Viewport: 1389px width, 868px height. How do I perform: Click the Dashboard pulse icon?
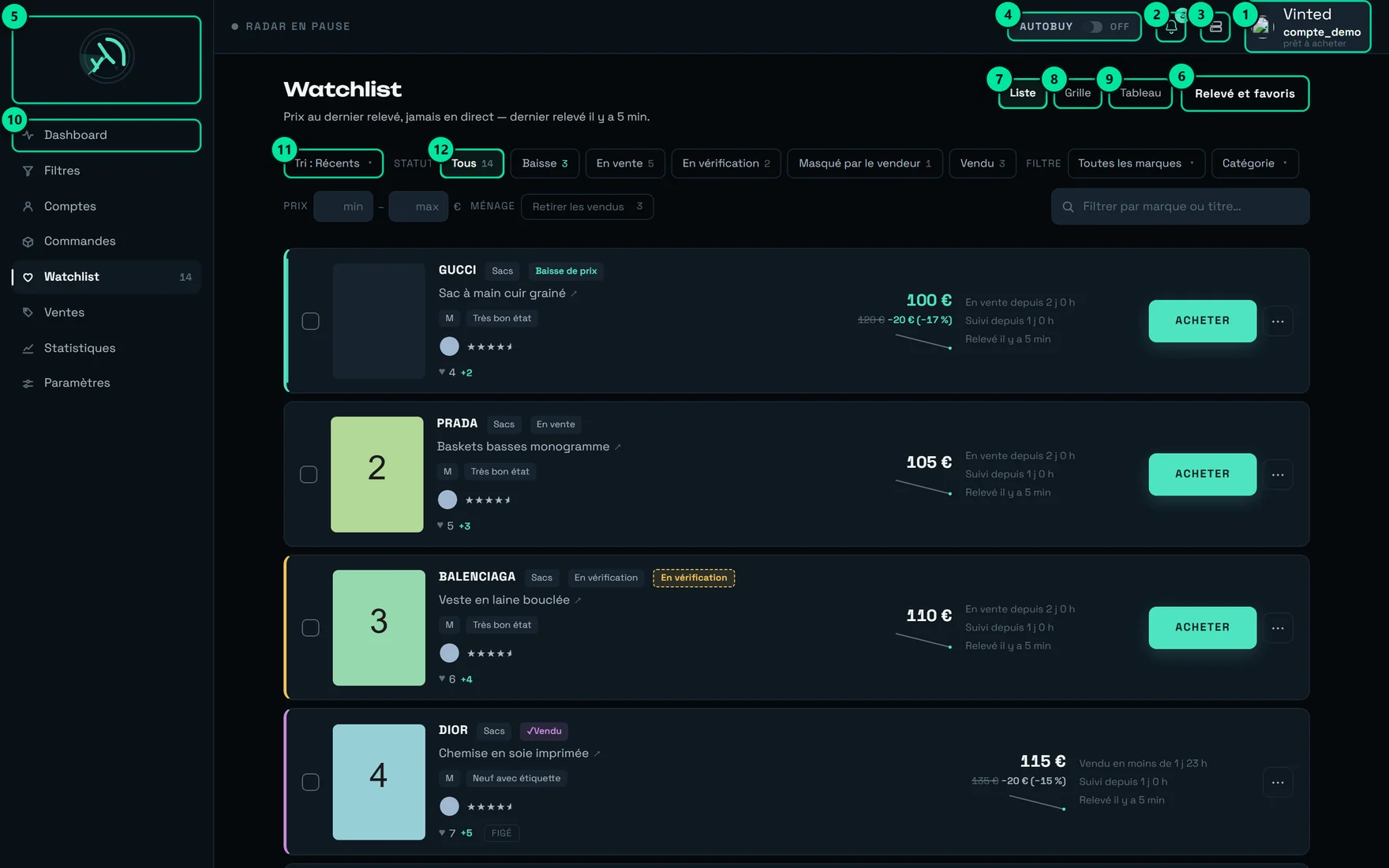(x=28, y=135)
